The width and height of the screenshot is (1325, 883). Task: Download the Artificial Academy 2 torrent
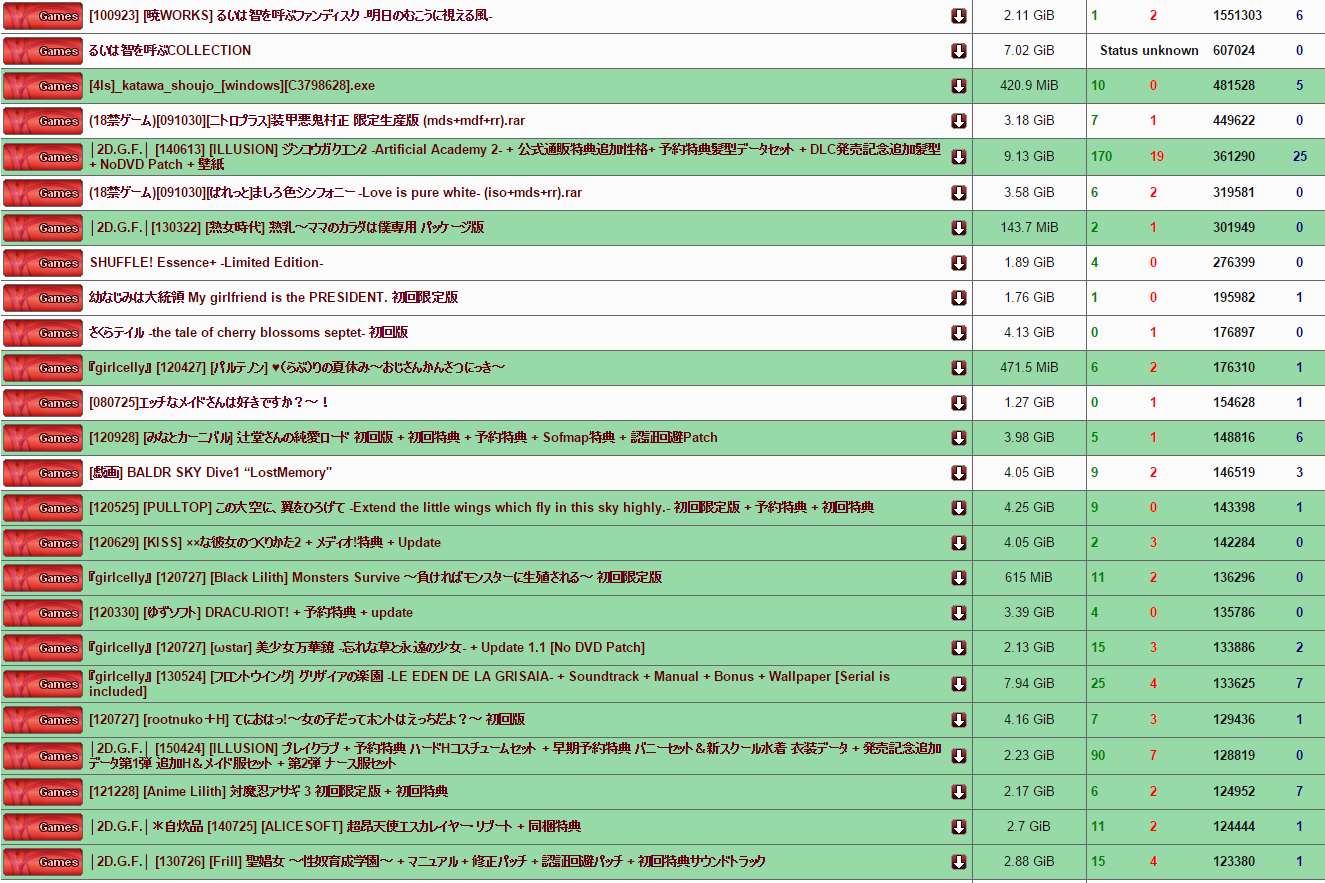point(959,157)
